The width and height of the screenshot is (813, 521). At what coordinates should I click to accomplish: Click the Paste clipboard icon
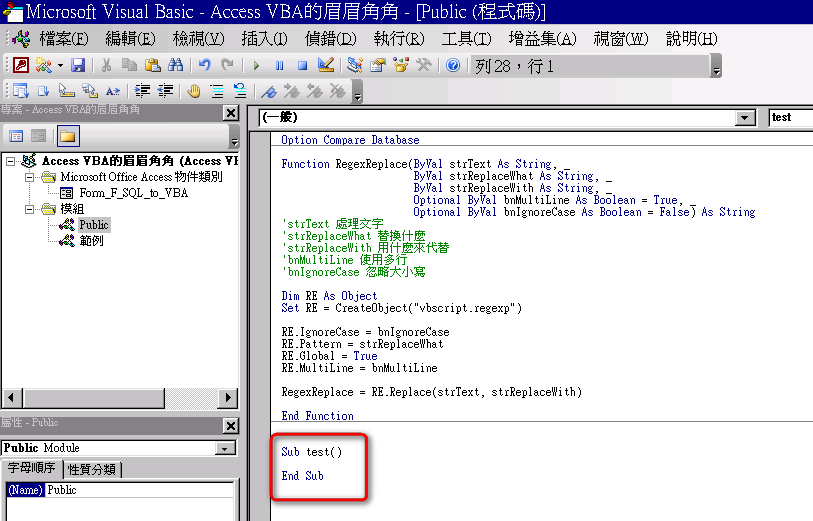[152, 65]
